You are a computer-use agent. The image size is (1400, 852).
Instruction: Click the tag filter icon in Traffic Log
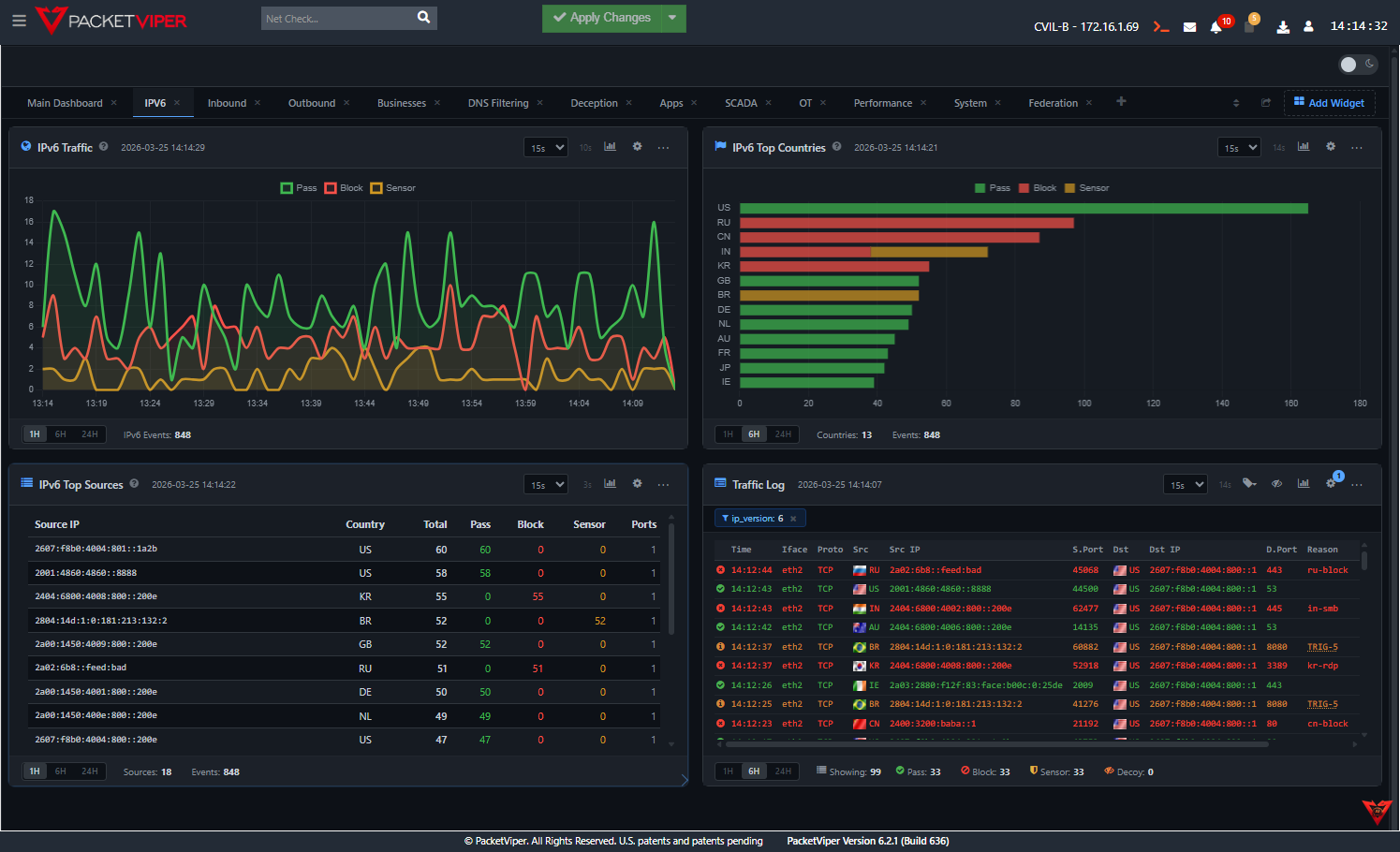point(1249,484)
